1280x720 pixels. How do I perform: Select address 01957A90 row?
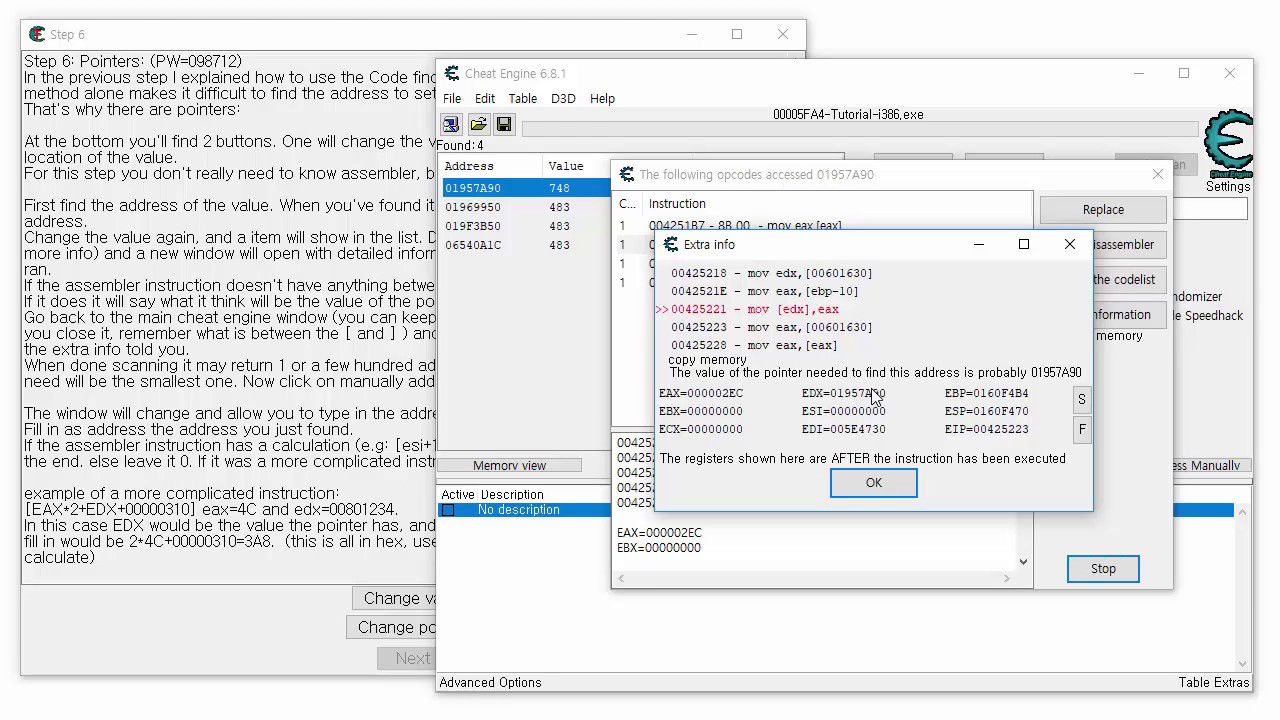coord(527,188)
